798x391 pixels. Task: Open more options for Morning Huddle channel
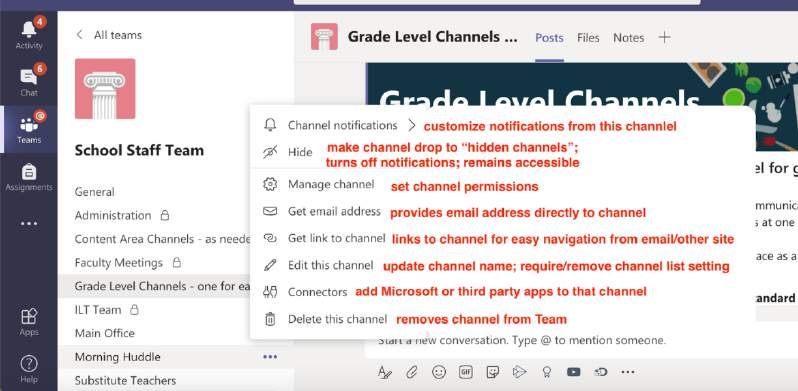[270, 357]
